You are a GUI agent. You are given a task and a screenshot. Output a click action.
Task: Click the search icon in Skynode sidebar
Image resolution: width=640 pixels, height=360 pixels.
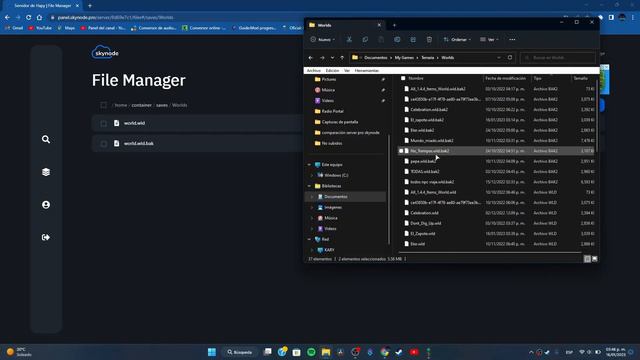(x=46, y=140)
